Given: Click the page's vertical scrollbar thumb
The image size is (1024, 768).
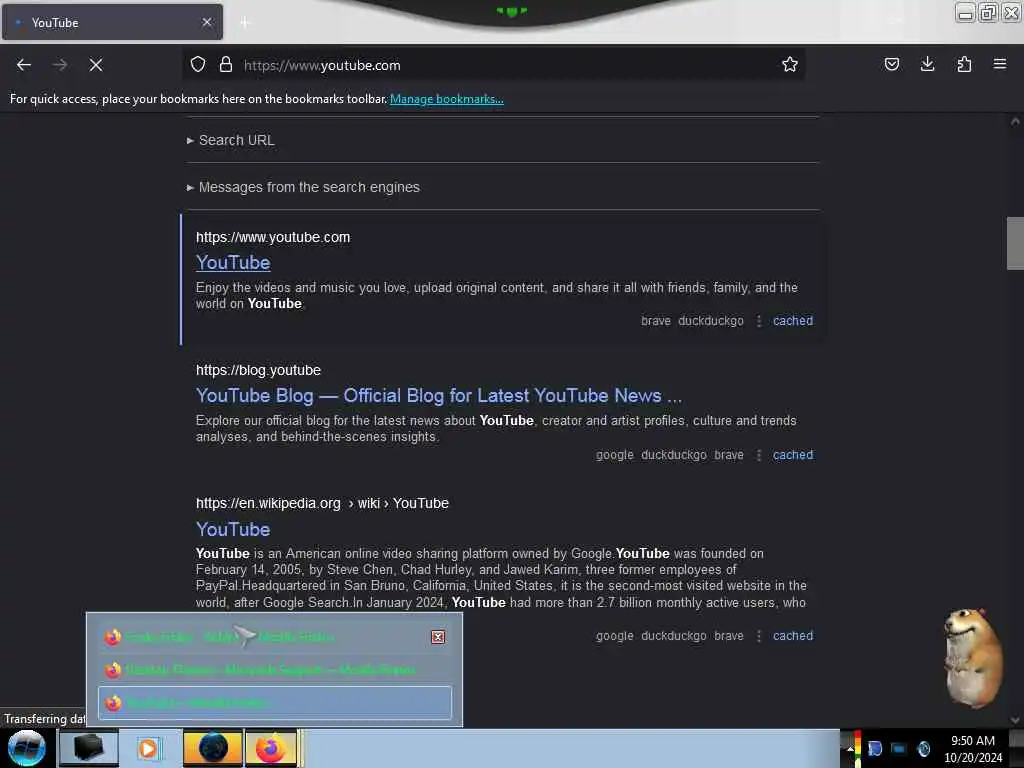Looking at the screenshot, I should click(1015, 243).
